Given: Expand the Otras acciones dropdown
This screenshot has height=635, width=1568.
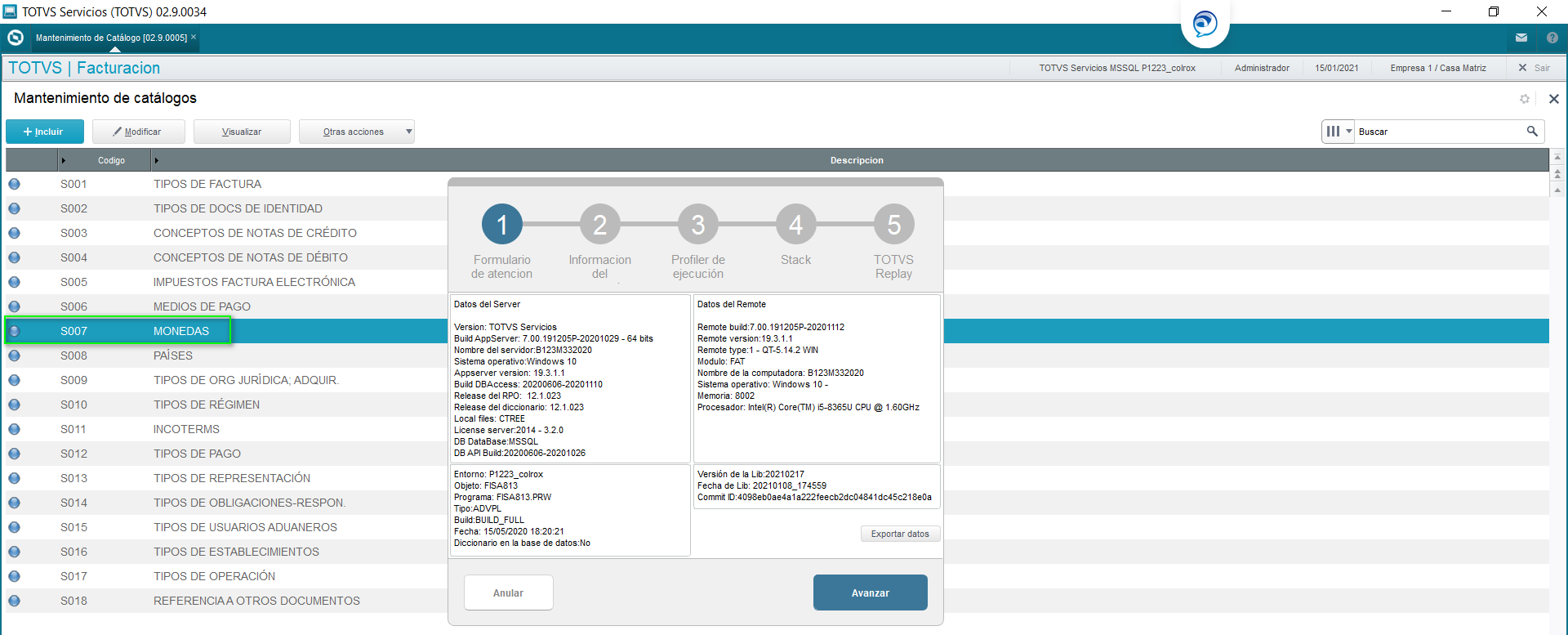Looking at the screenshot, I should click(357, 132).
